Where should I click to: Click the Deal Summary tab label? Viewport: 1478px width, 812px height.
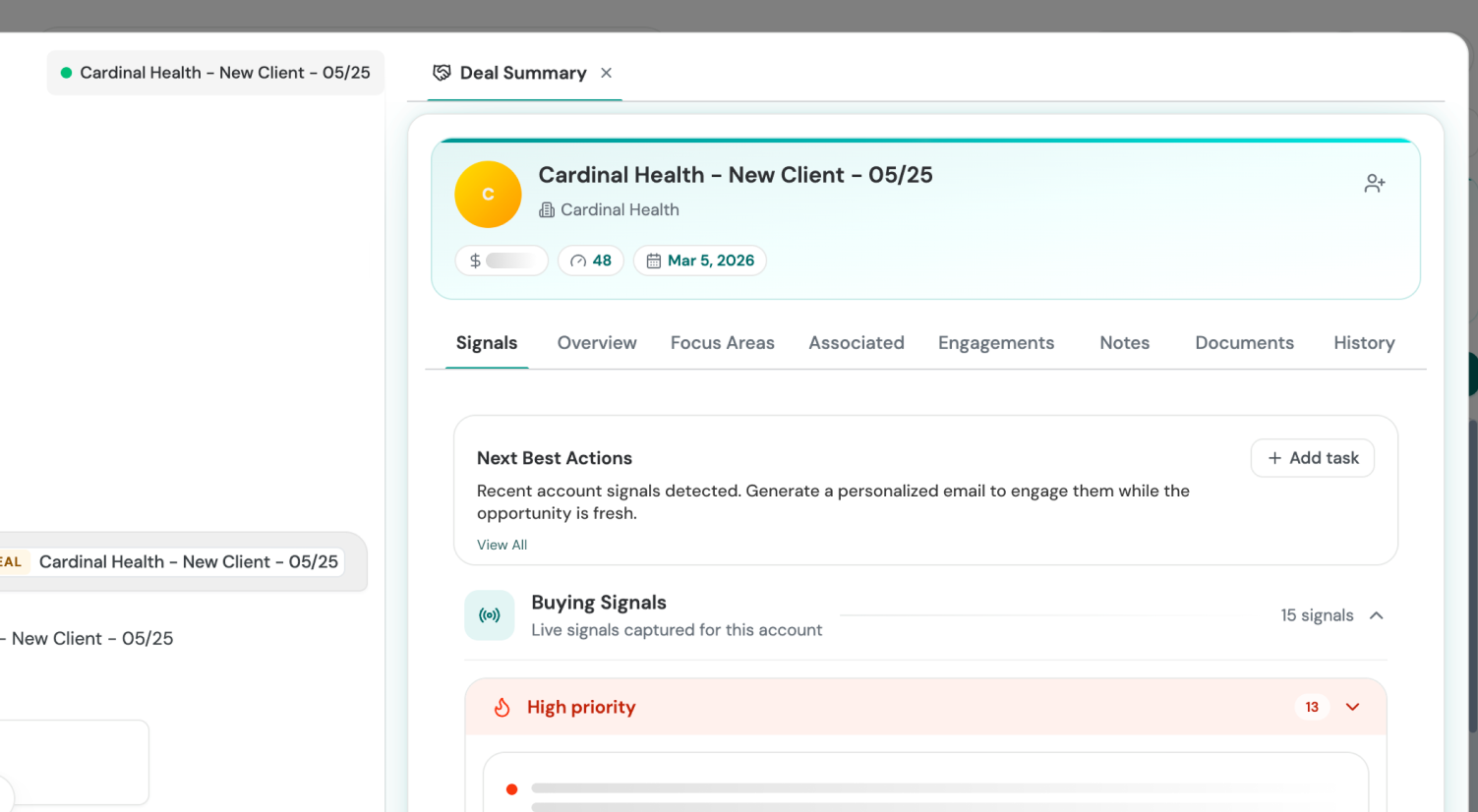(523, 73)
